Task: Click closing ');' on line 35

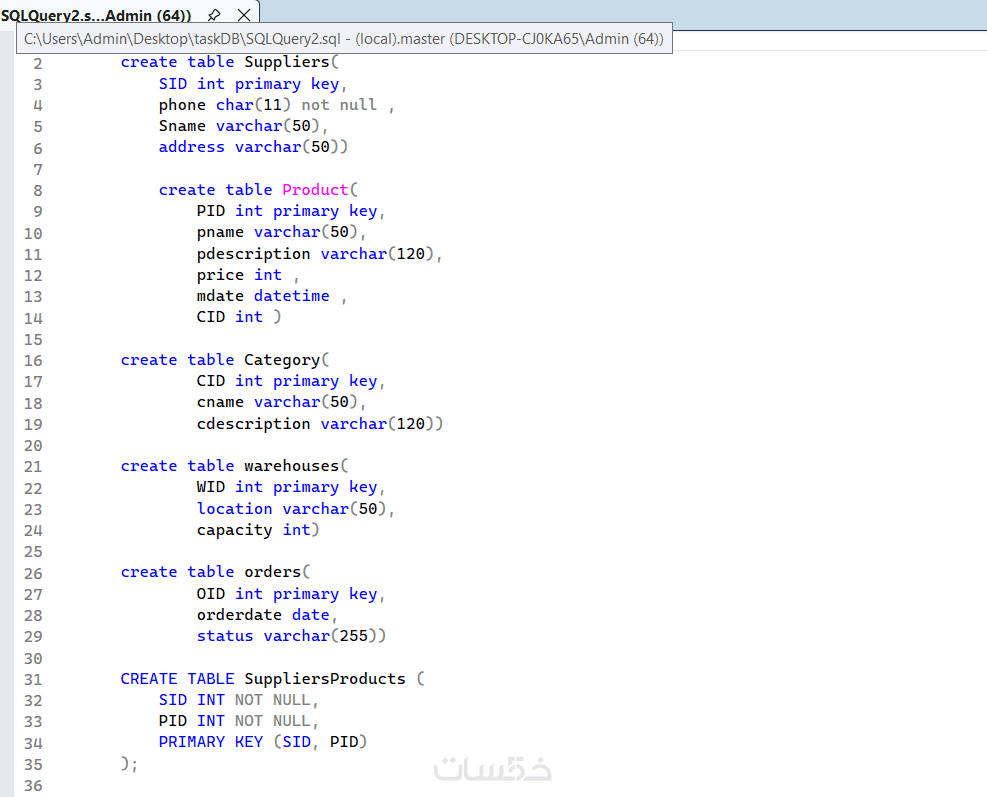Action: (129, 764)
